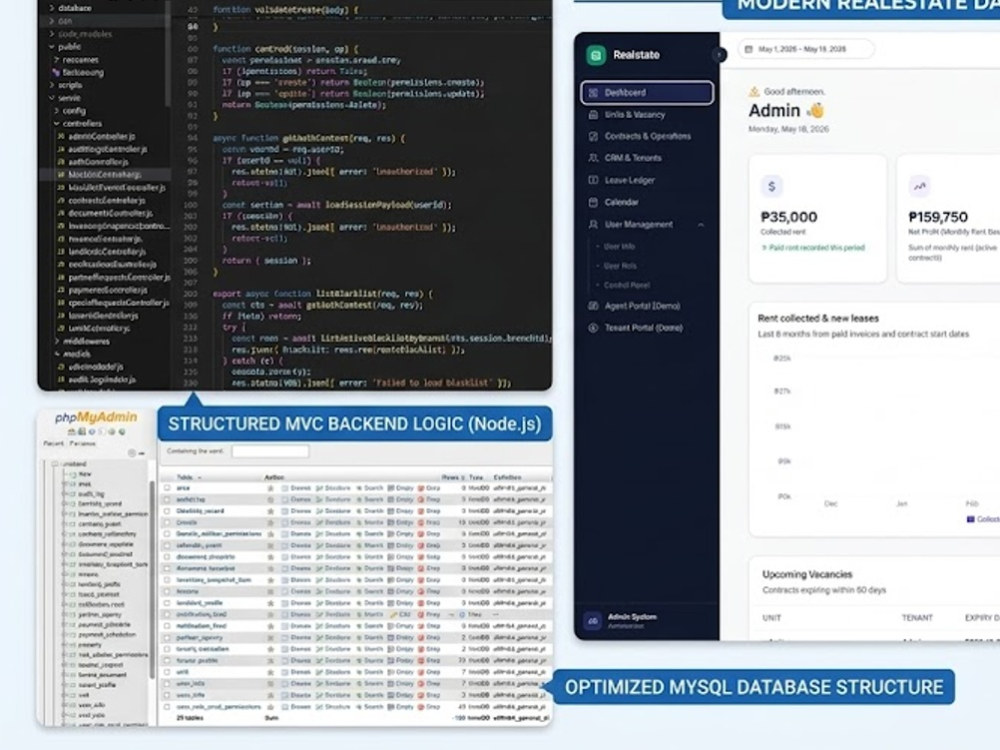Click the ₱35,000 collected rent value

point(789,217)
